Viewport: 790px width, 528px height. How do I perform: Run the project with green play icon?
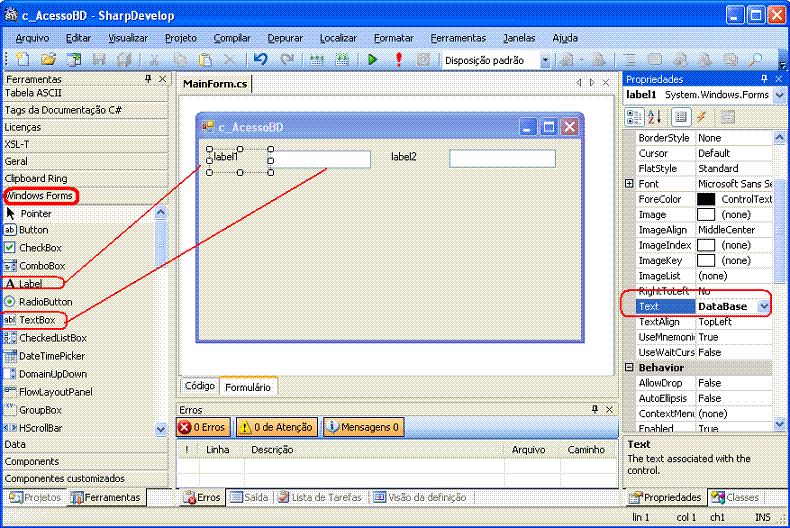372,59
